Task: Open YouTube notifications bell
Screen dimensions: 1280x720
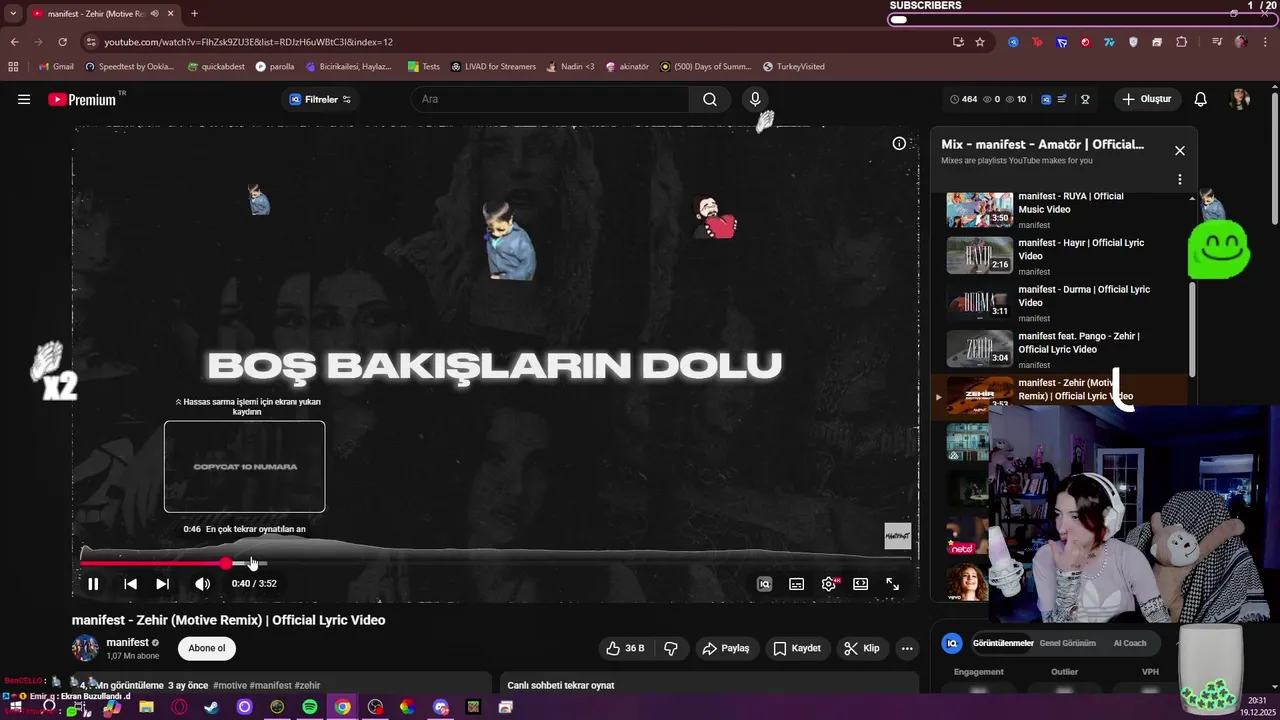Action: pyautogui.click(x=1201, y=99)
